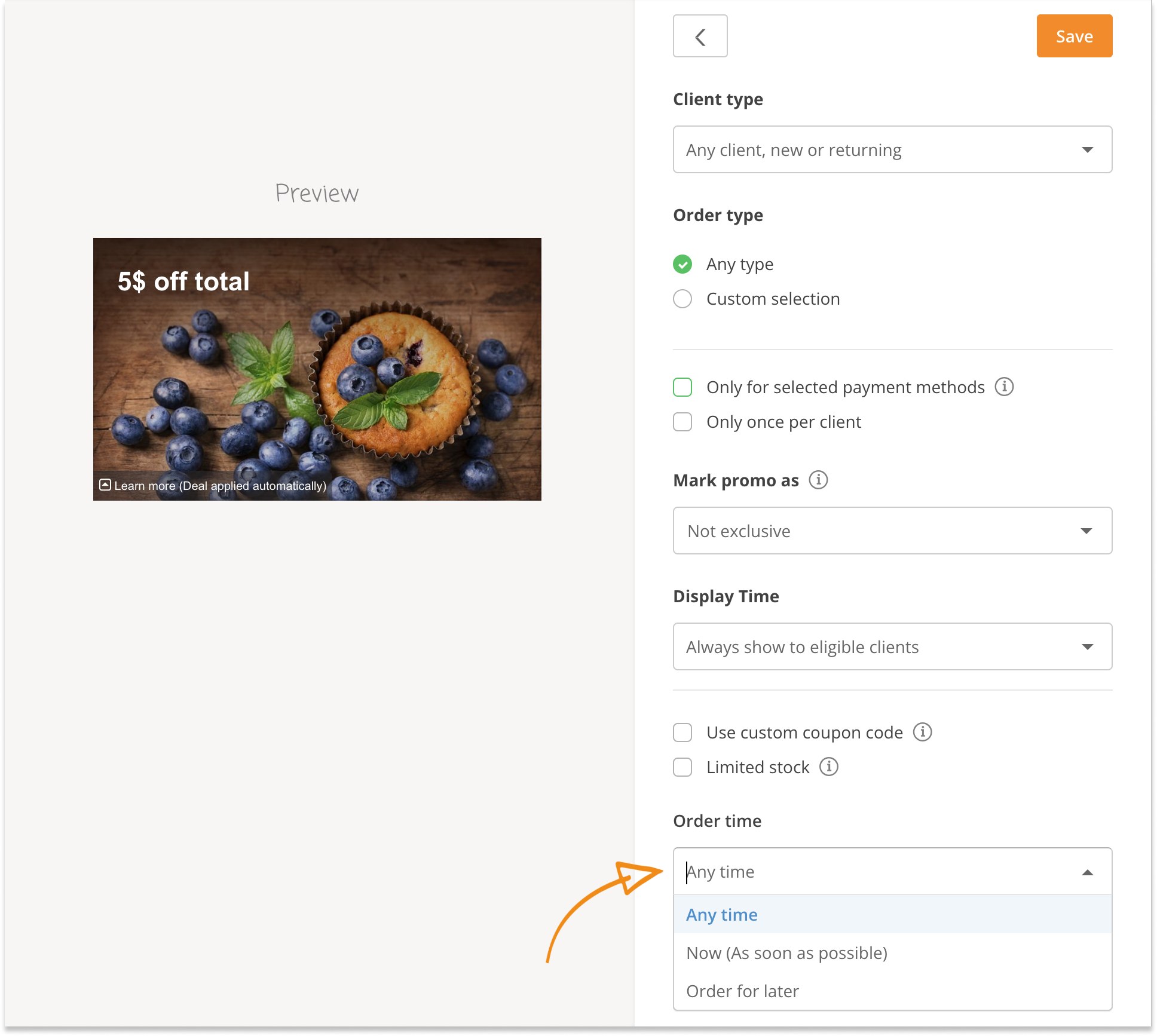Choose Order for later option
The image size is (1157, 1036).
[x=742, y=991]
